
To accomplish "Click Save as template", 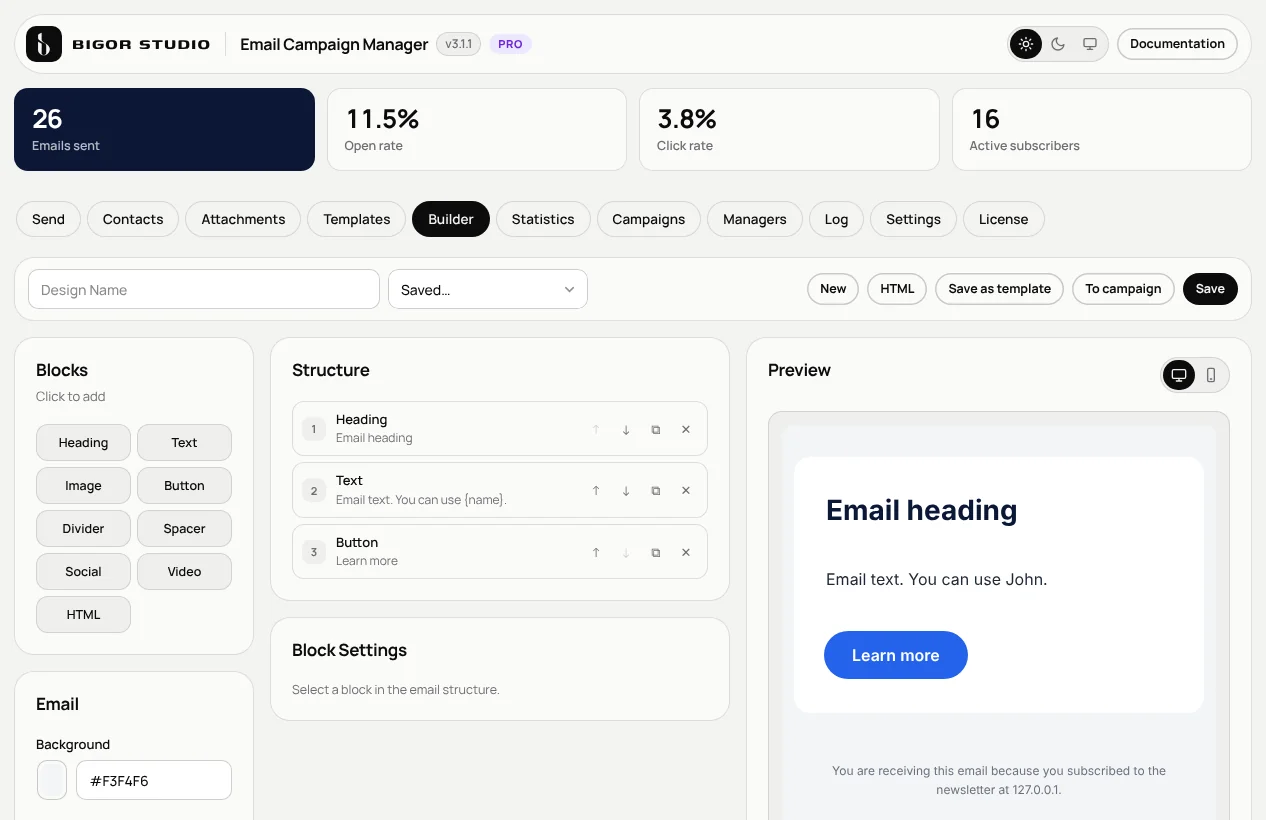I will coord(999,289).
